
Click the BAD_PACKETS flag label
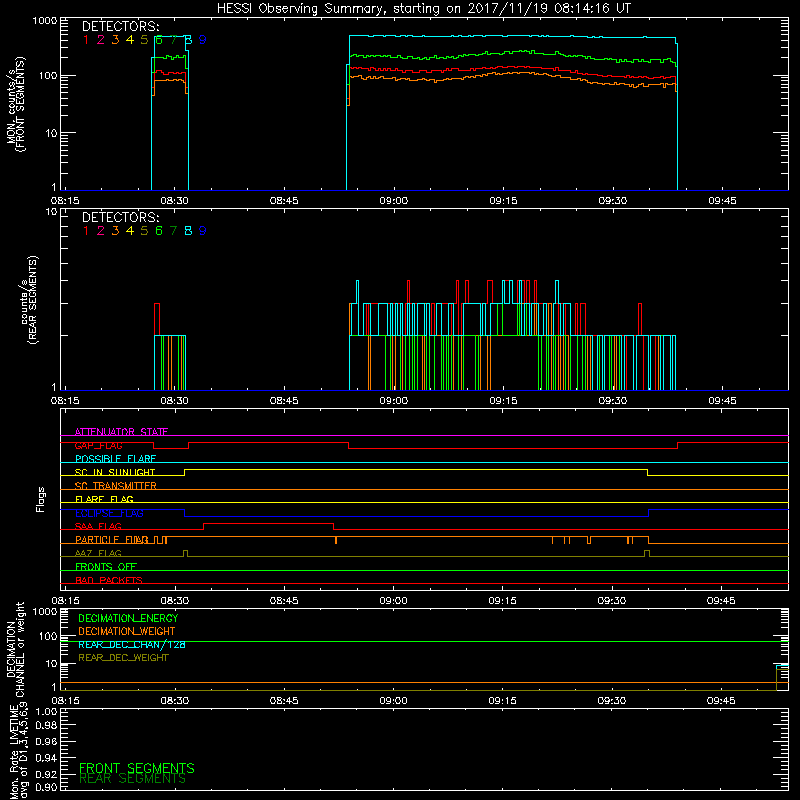tap(109, 581)
